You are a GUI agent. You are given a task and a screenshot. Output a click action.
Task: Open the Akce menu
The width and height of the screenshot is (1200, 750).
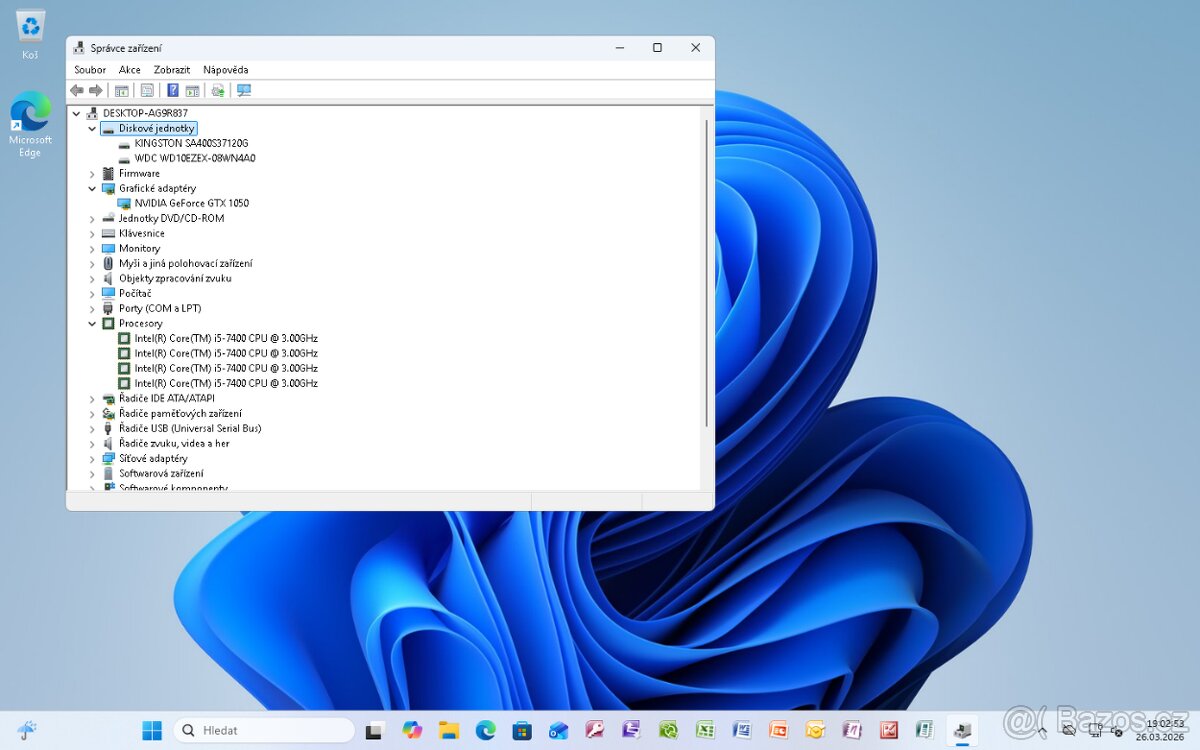point(129,70)
